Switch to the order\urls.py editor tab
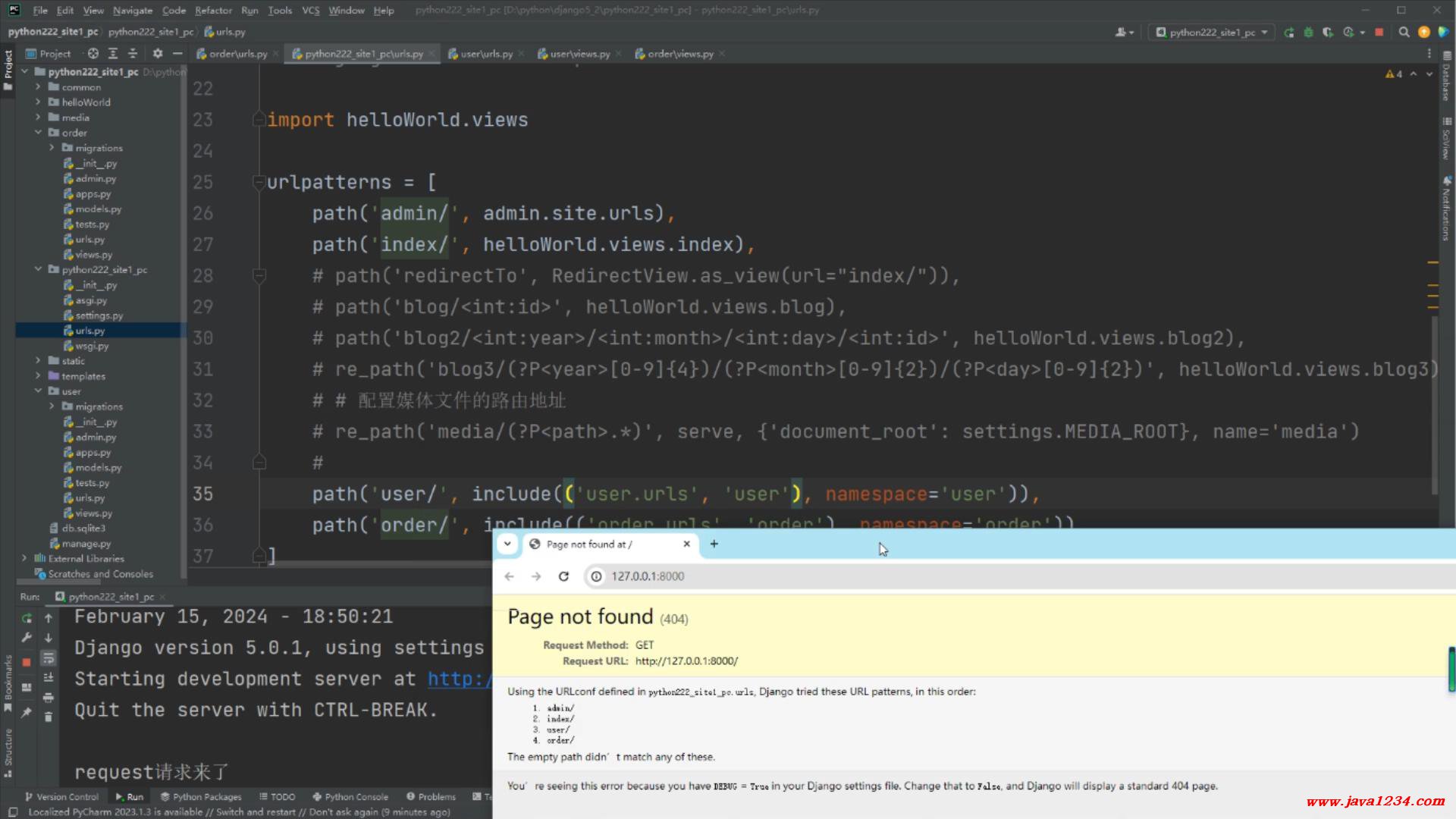This screenshot has height=819, width=1456. [237, 54]
